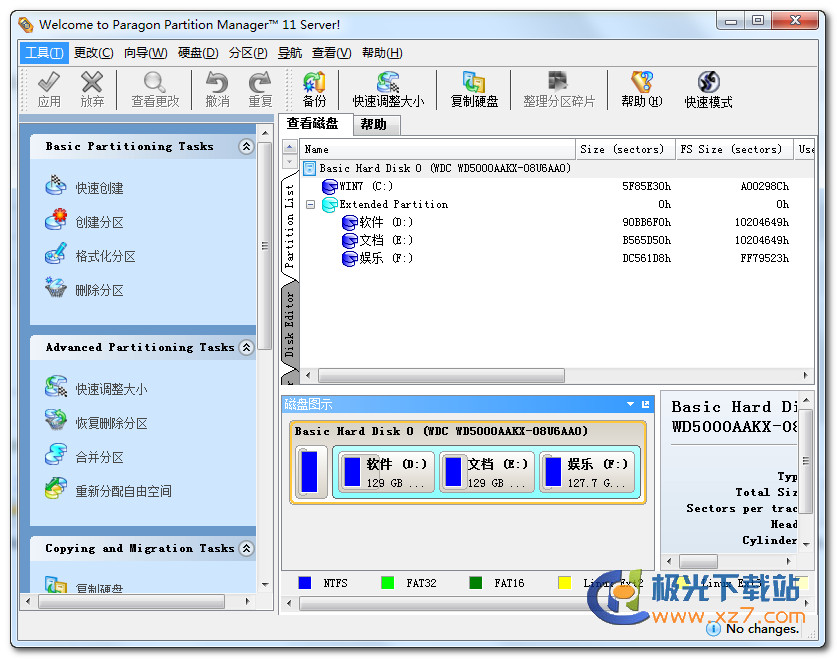Switch to the 查看磁盘 tab
Screen dimensions: 837x659
(x=314, y=124)
